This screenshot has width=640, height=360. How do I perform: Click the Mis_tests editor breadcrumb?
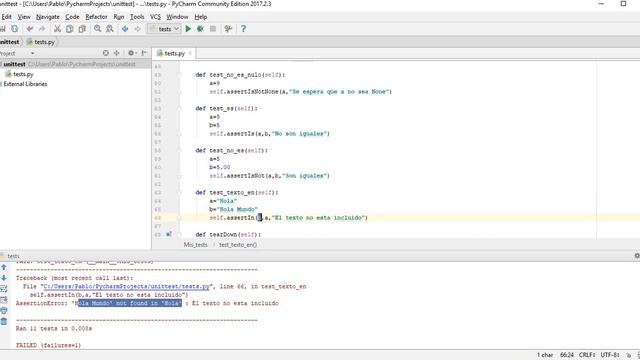(196, 245)
